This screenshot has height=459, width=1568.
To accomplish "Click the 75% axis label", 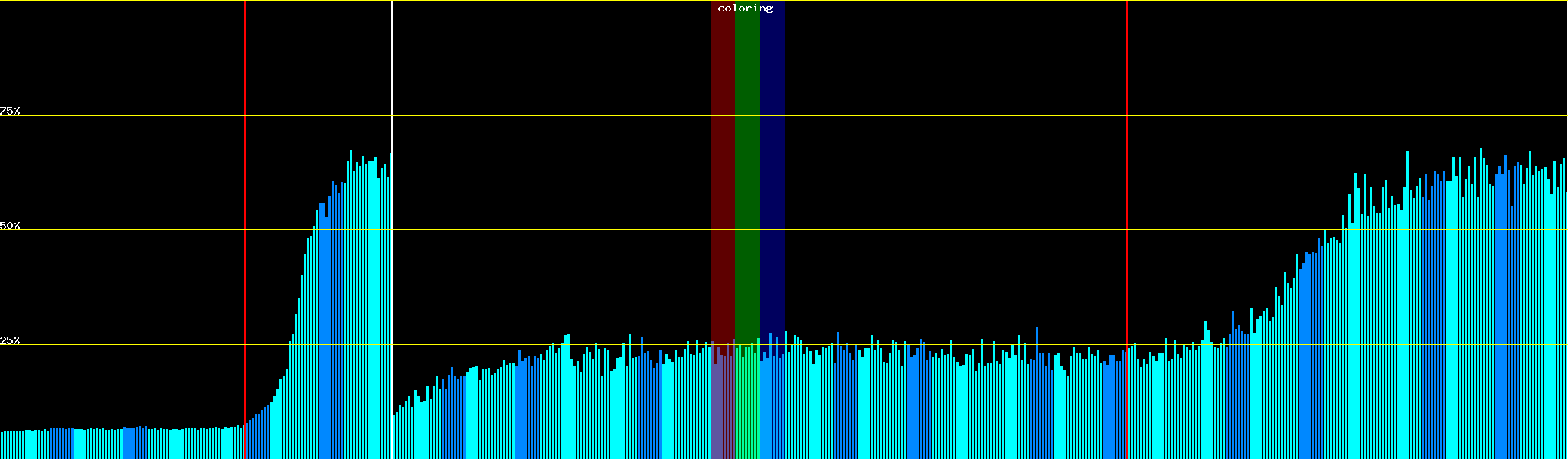I will pyautogui.click(x=10, y=111).
